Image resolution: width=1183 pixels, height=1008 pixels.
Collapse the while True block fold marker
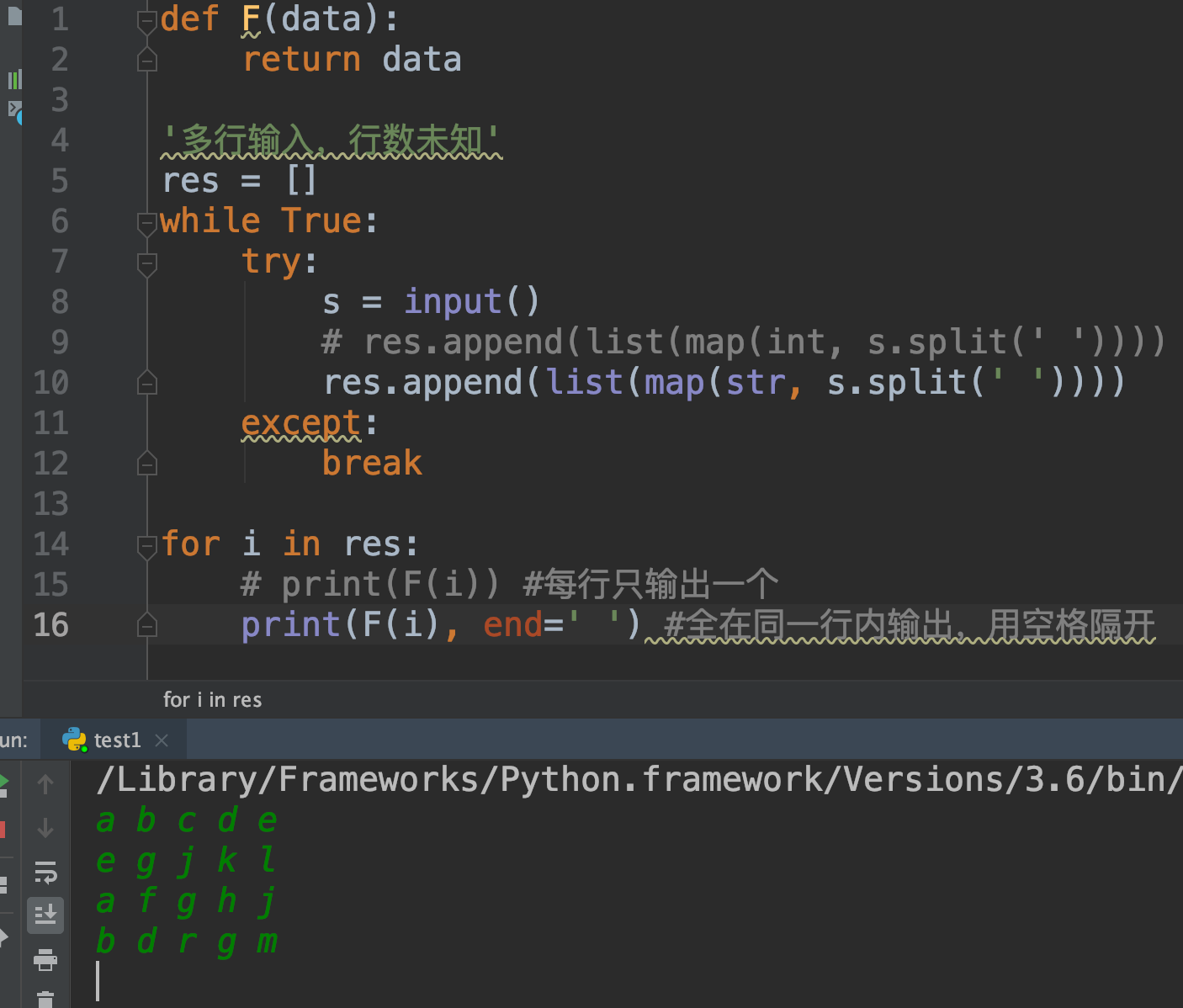coord(146,221)
